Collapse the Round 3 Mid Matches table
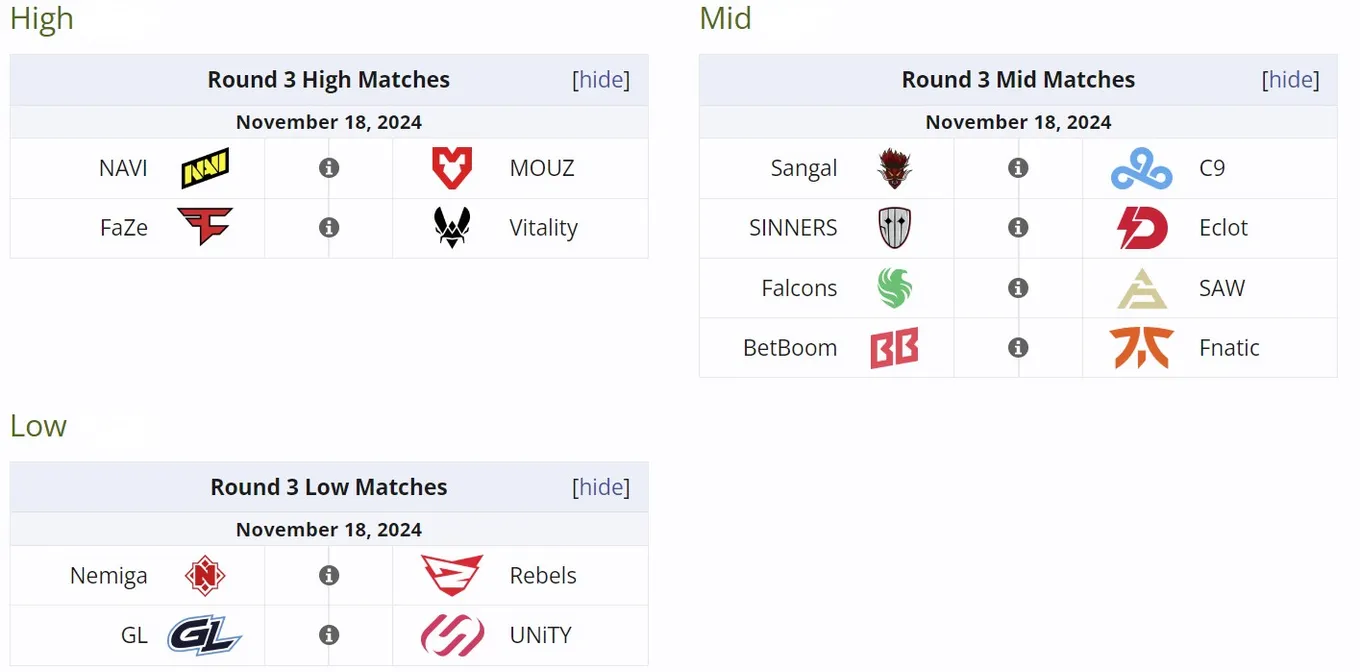The width and height of the screenshot is (1360, 672). 1290,80
